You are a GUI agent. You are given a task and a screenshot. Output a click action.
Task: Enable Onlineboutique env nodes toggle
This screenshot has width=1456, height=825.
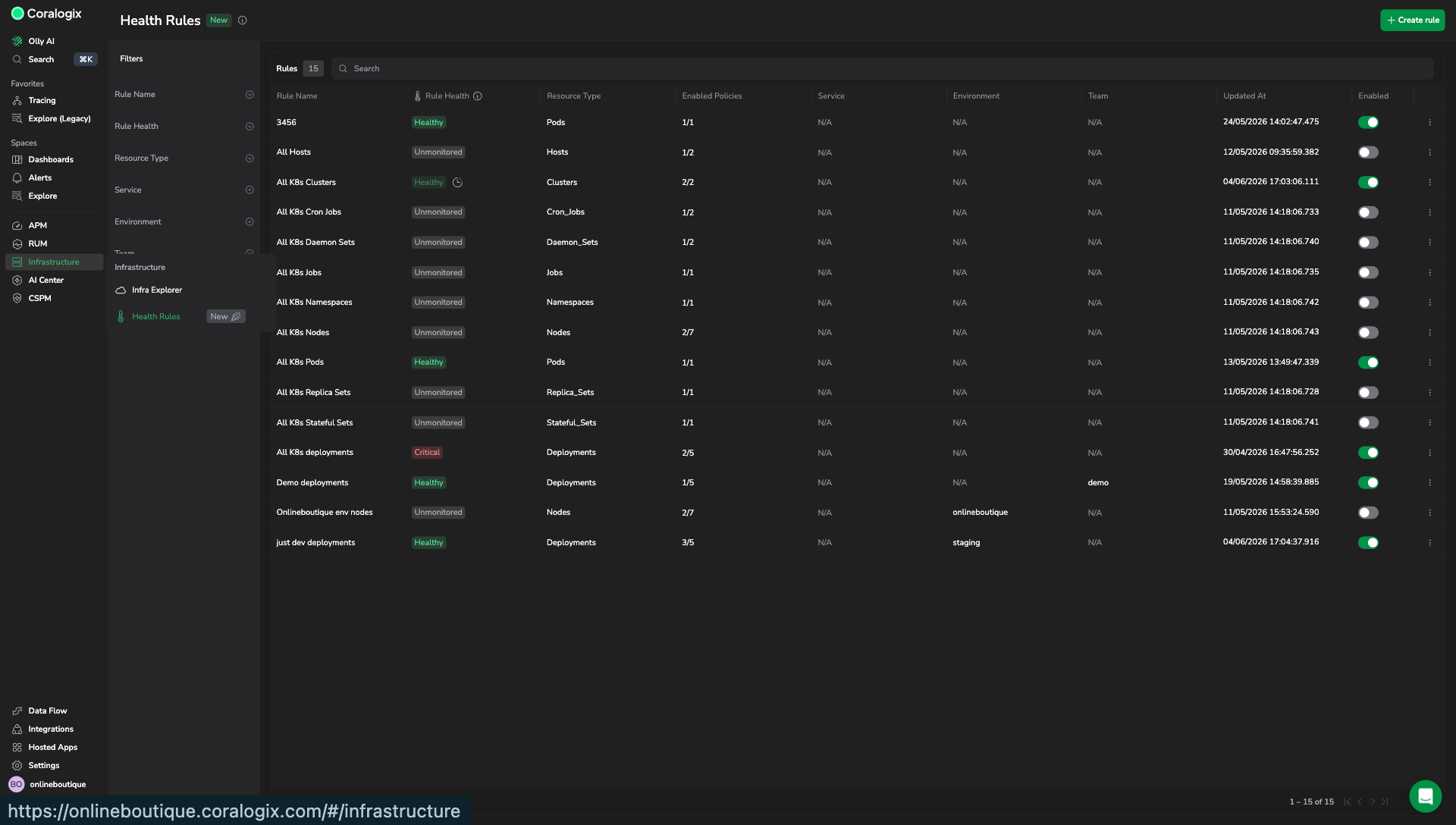coord(1368,513)
